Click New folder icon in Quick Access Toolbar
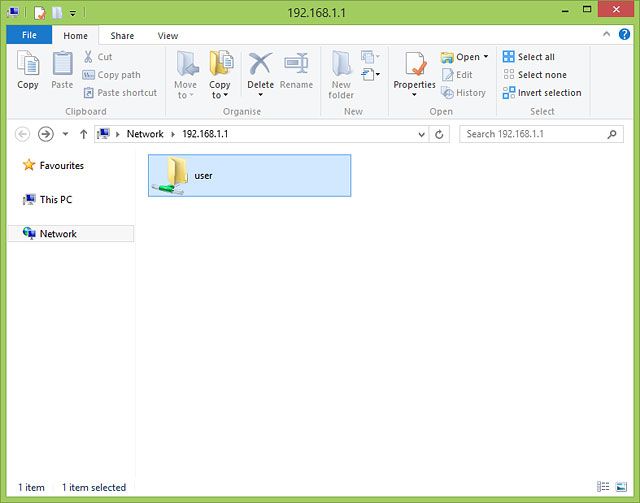 (x=57, y=13)
